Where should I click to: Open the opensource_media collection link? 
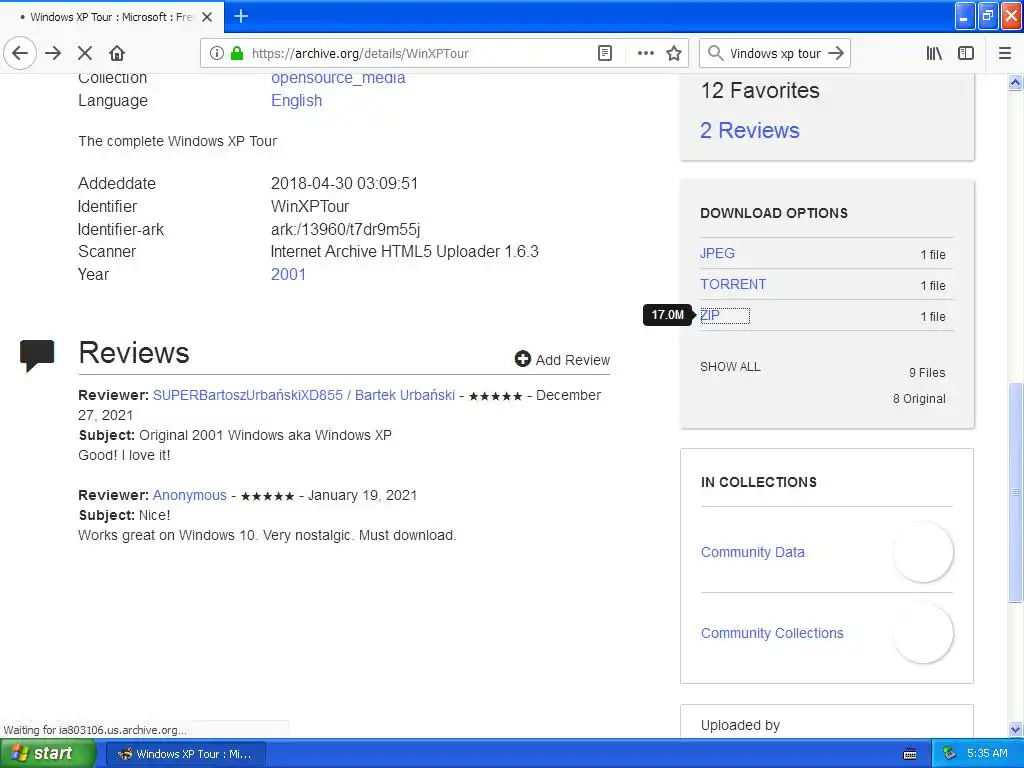338,78
